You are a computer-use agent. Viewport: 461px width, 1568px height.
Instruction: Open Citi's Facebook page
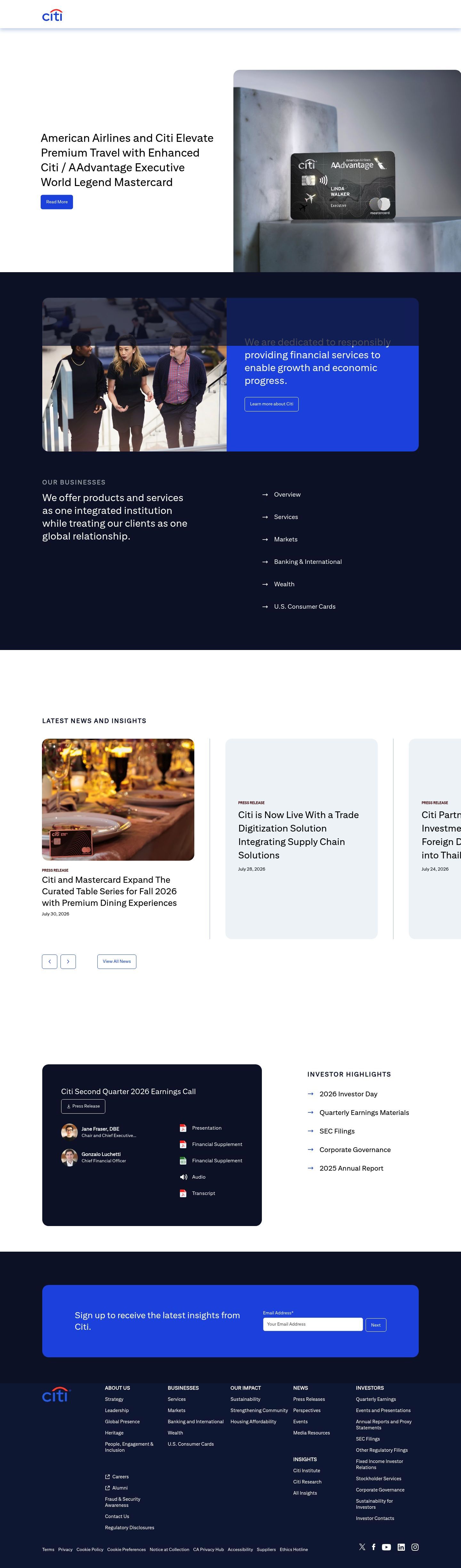373,1547
